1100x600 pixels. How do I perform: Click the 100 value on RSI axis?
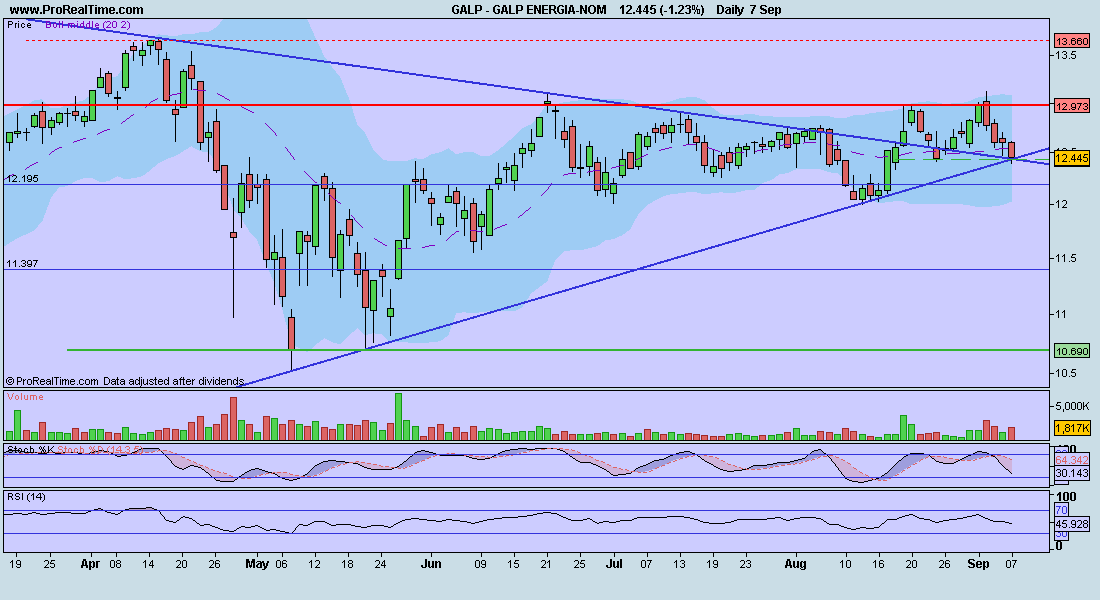[x=1066, y=498]
